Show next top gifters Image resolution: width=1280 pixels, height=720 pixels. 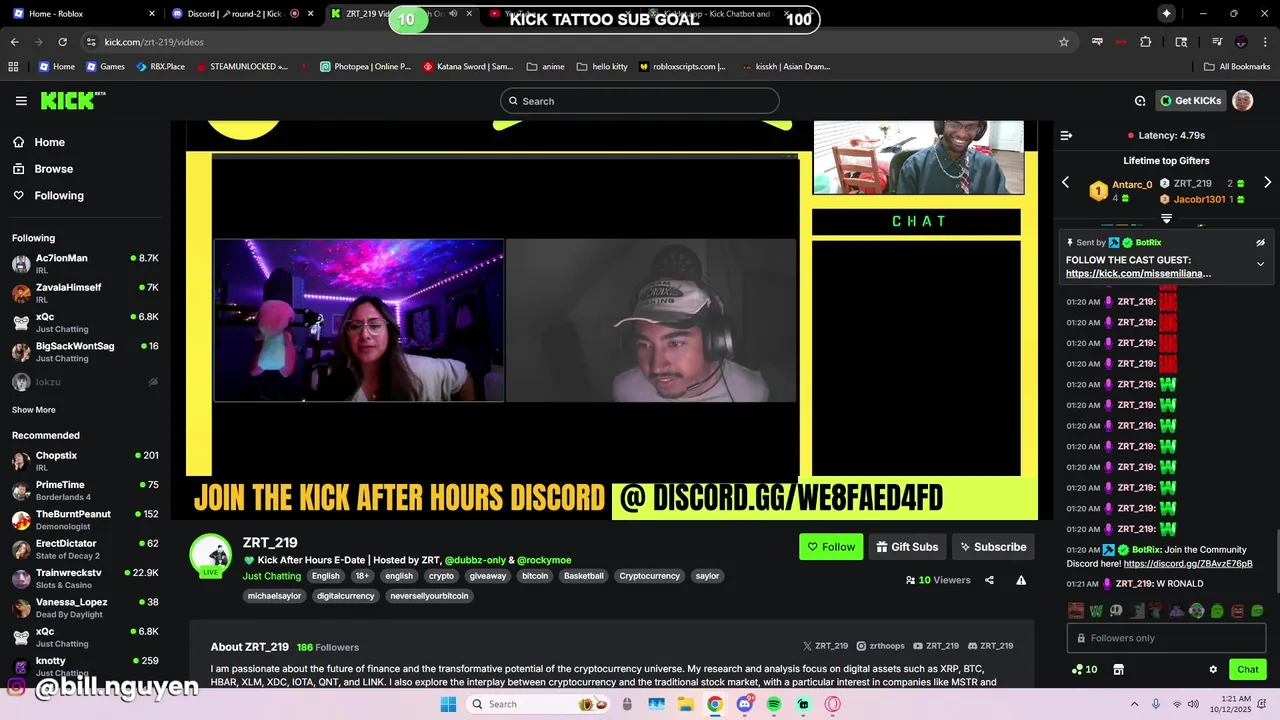(1267, 182)
